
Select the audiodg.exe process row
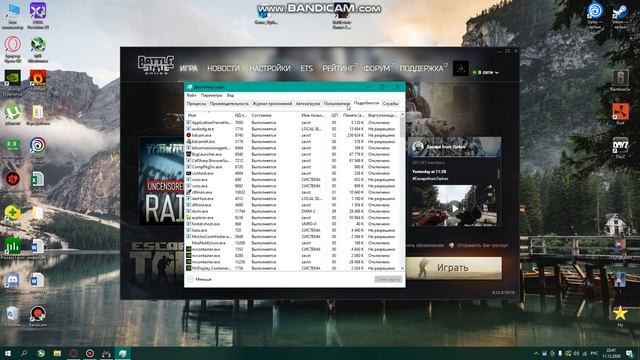tap(293, 129)
